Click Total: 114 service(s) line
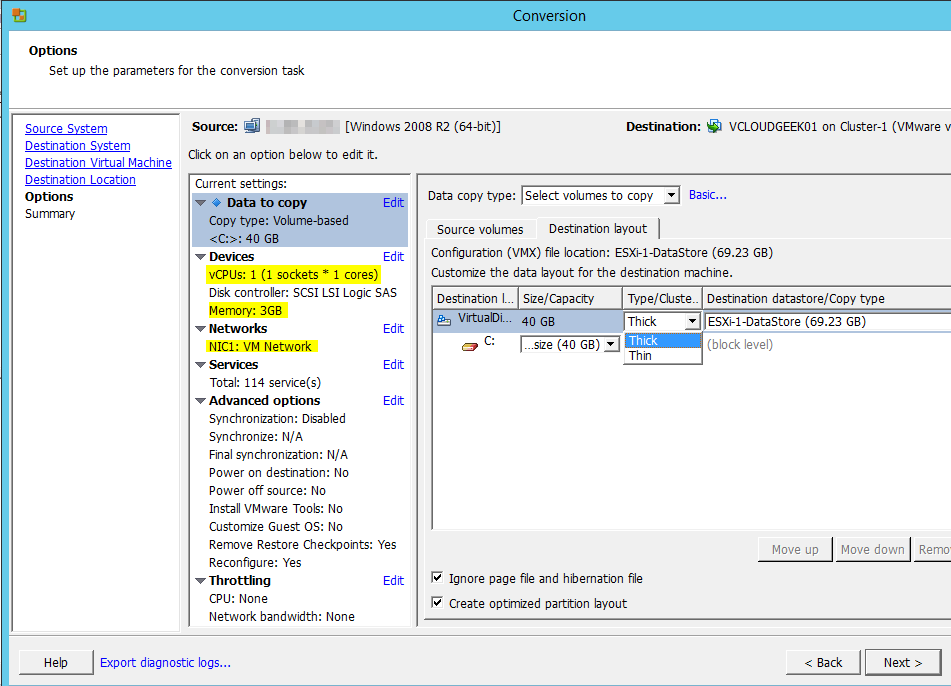Image resolution: width=951 pixels, height=686 pixels. 265,383
